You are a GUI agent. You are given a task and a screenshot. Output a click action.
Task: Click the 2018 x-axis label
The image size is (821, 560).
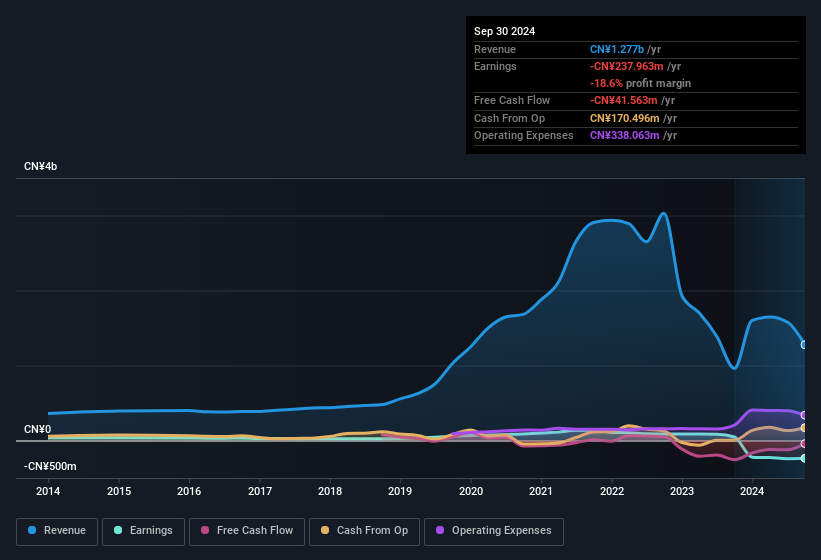tap(330, 491)
